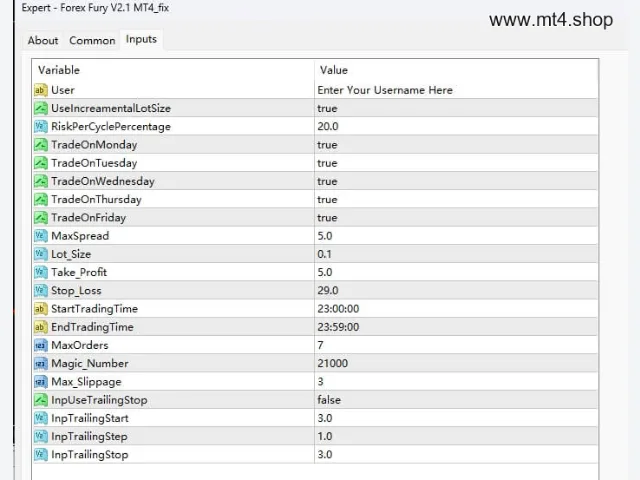Click the TradeOnTuesday true value

click(327, 163)
